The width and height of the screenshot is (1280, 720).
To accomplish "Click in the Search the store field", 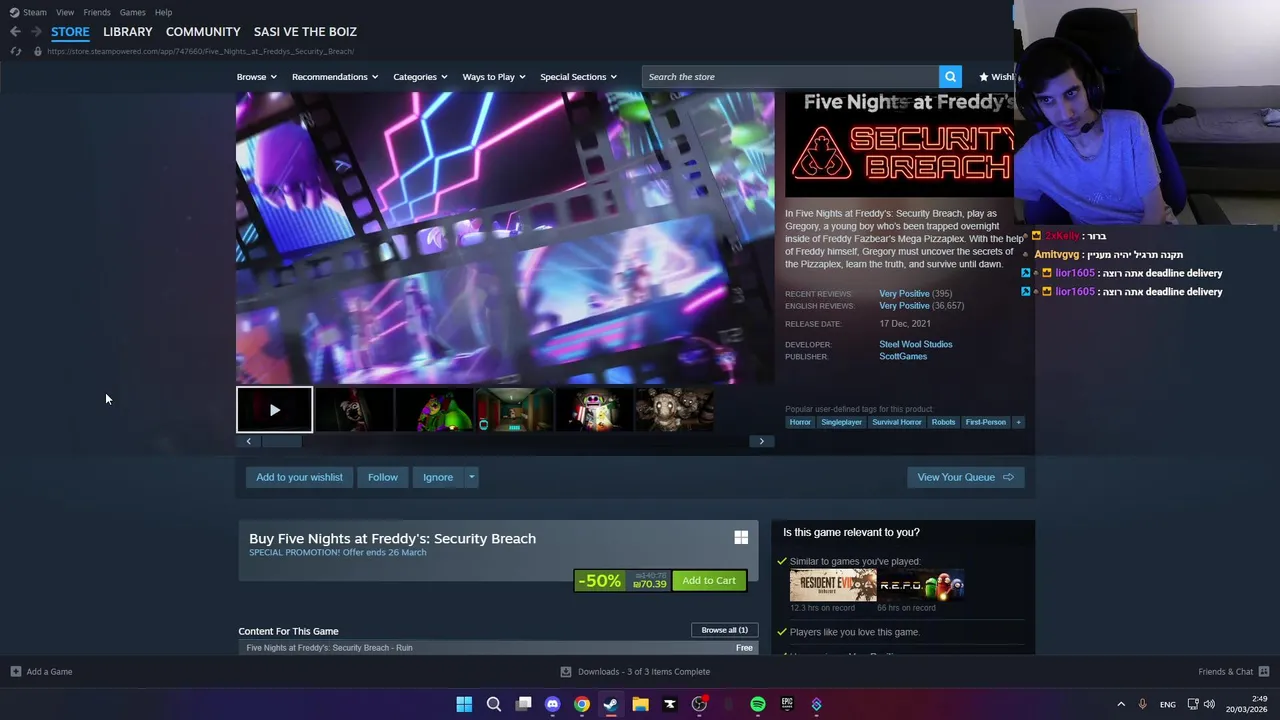I will click(x=790, y=77).
